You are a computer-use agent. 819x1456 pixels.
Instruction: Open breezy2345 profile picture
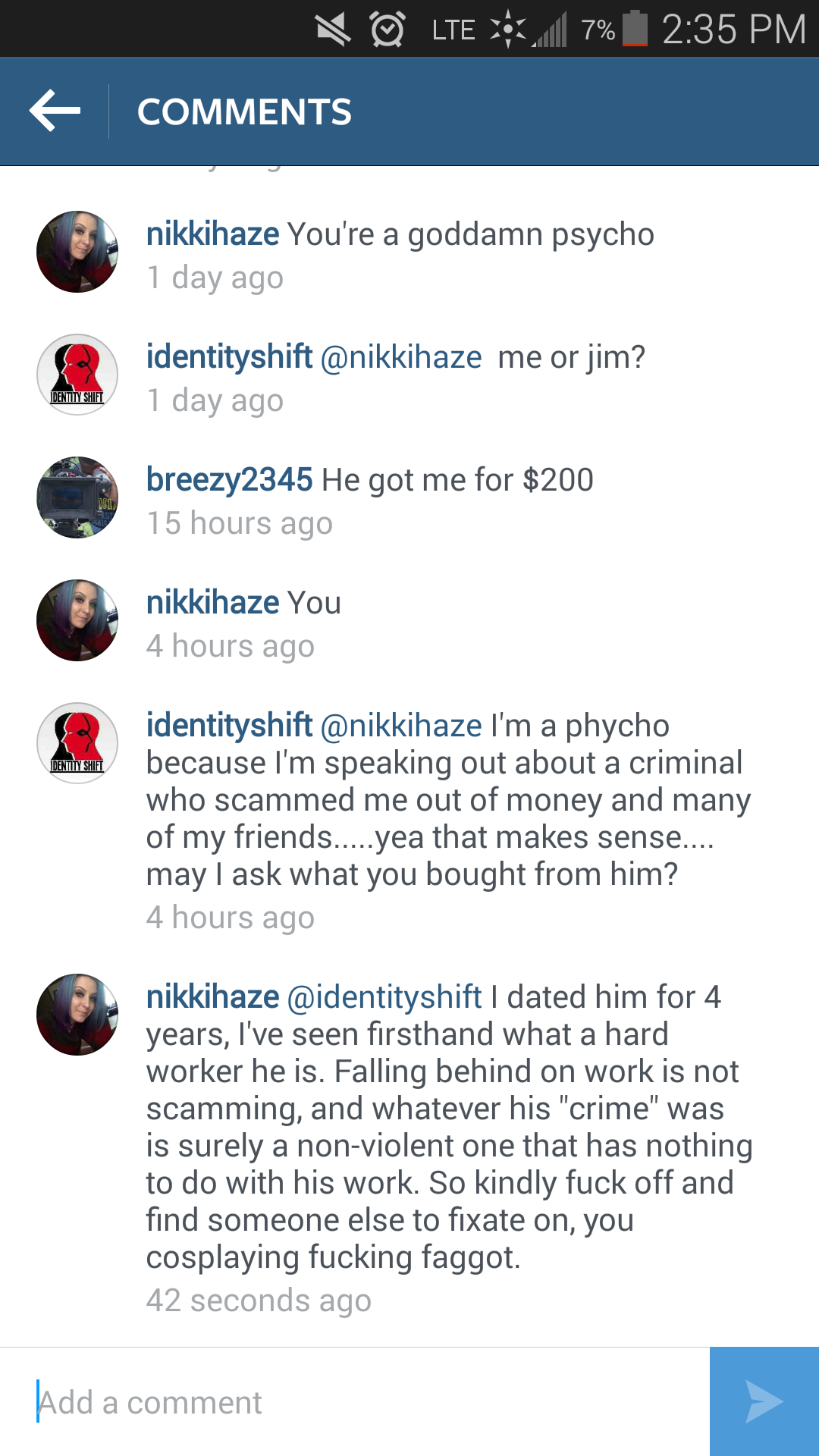(x=77, y=497)
